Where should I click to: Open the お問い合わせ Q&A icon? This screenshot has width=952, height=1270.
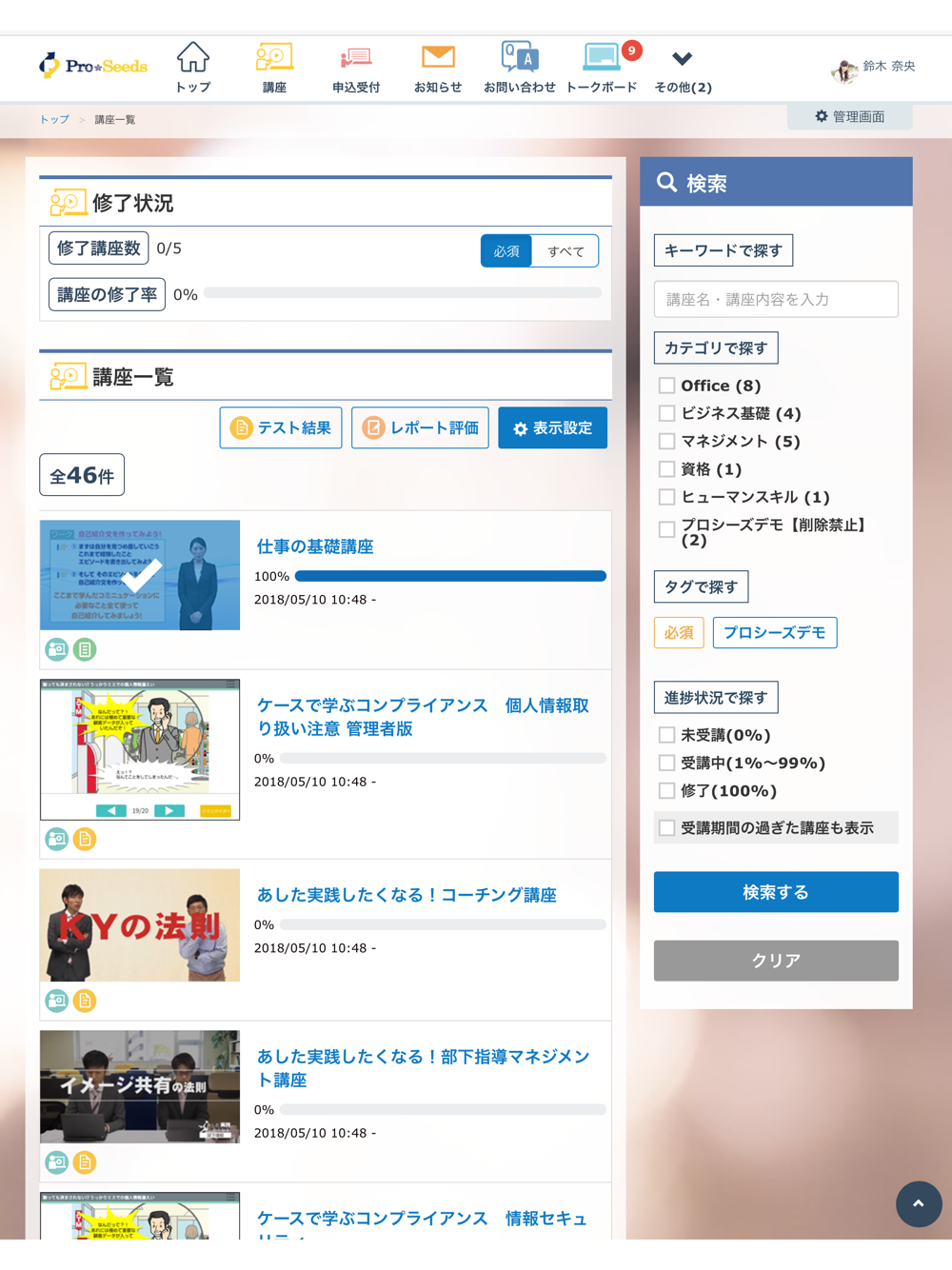click(520, 57)
